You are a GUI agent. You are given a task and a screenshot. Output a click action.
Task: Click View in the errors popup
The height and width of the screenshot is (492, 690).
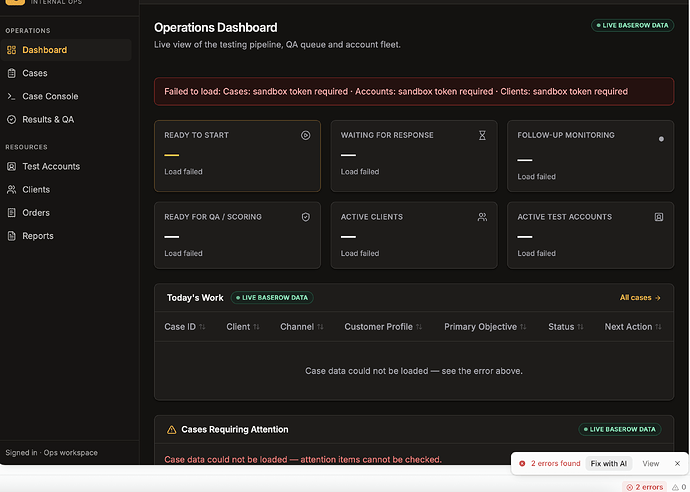650,463
